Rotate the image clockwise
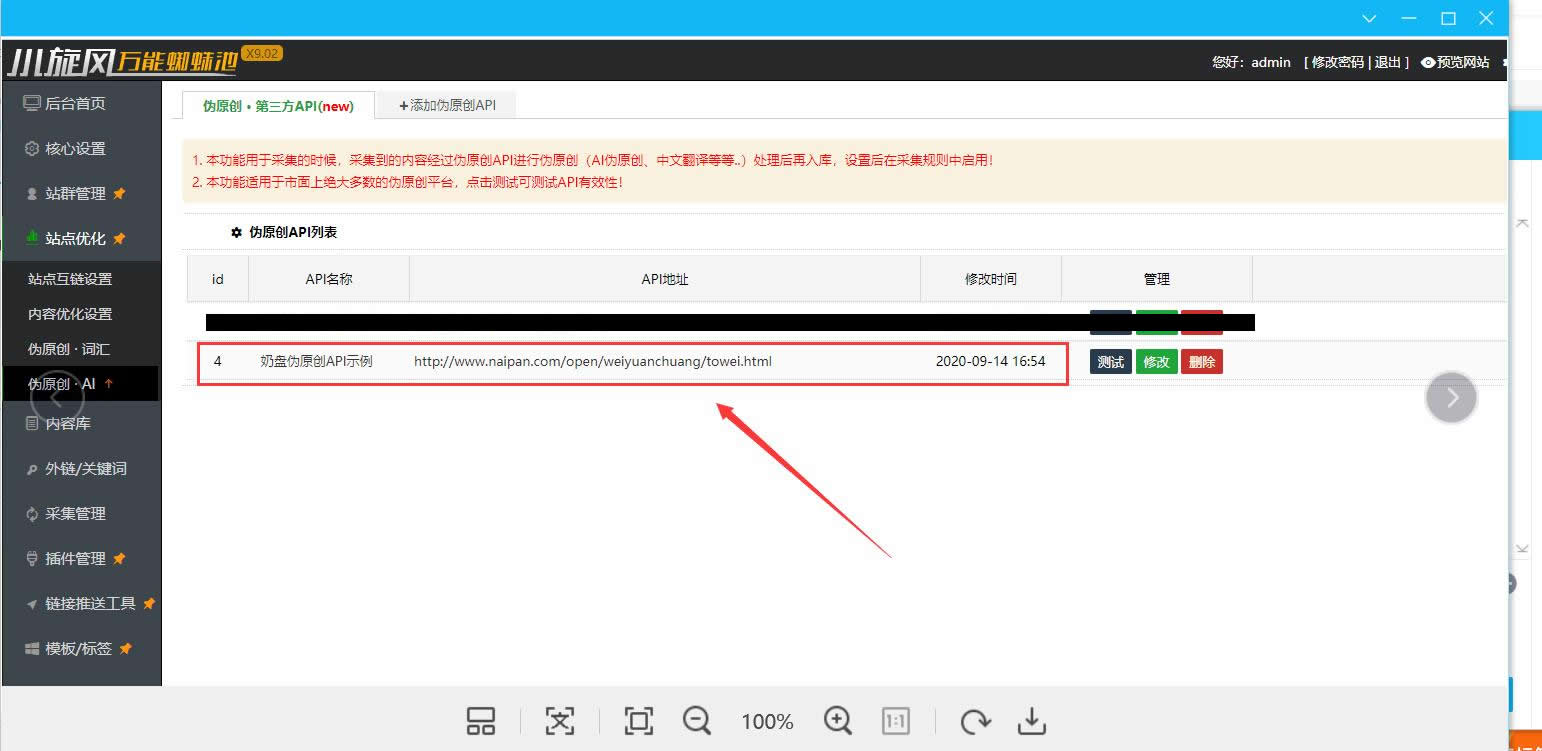Screen dimensions: 1542x751 [975, 721]
